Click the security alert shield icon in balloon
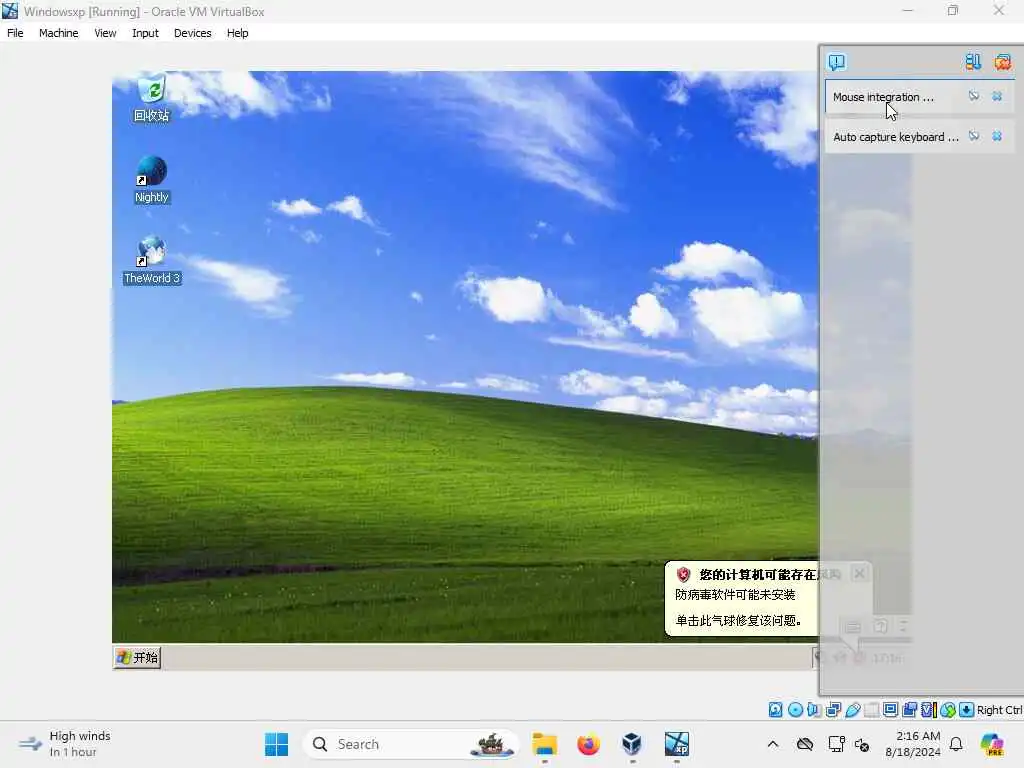This screenshot has height=768, width=1024. [x=683, y=574]
